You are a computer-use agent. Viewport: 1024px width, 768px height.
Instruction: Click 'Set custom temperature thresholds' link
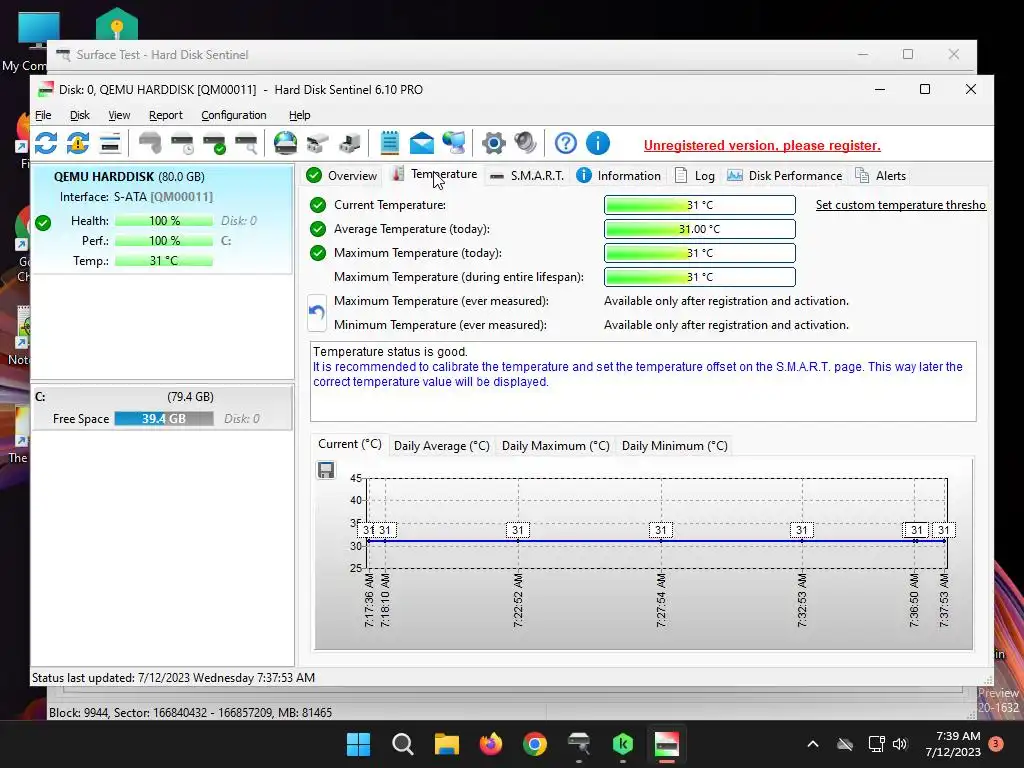(x=901, y=205)
